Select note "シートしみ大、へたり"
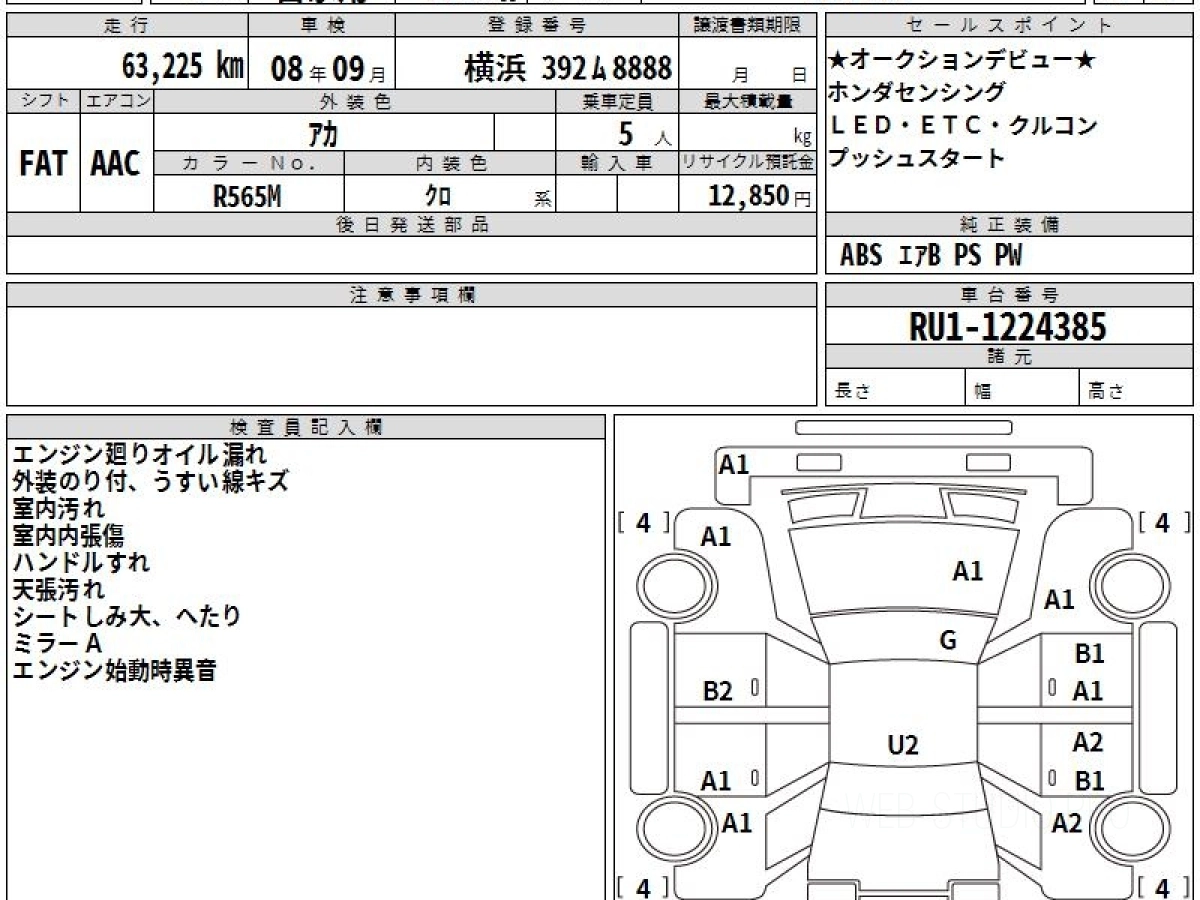The height and width of the screenshot is (900, 1200). coord(127,616)
